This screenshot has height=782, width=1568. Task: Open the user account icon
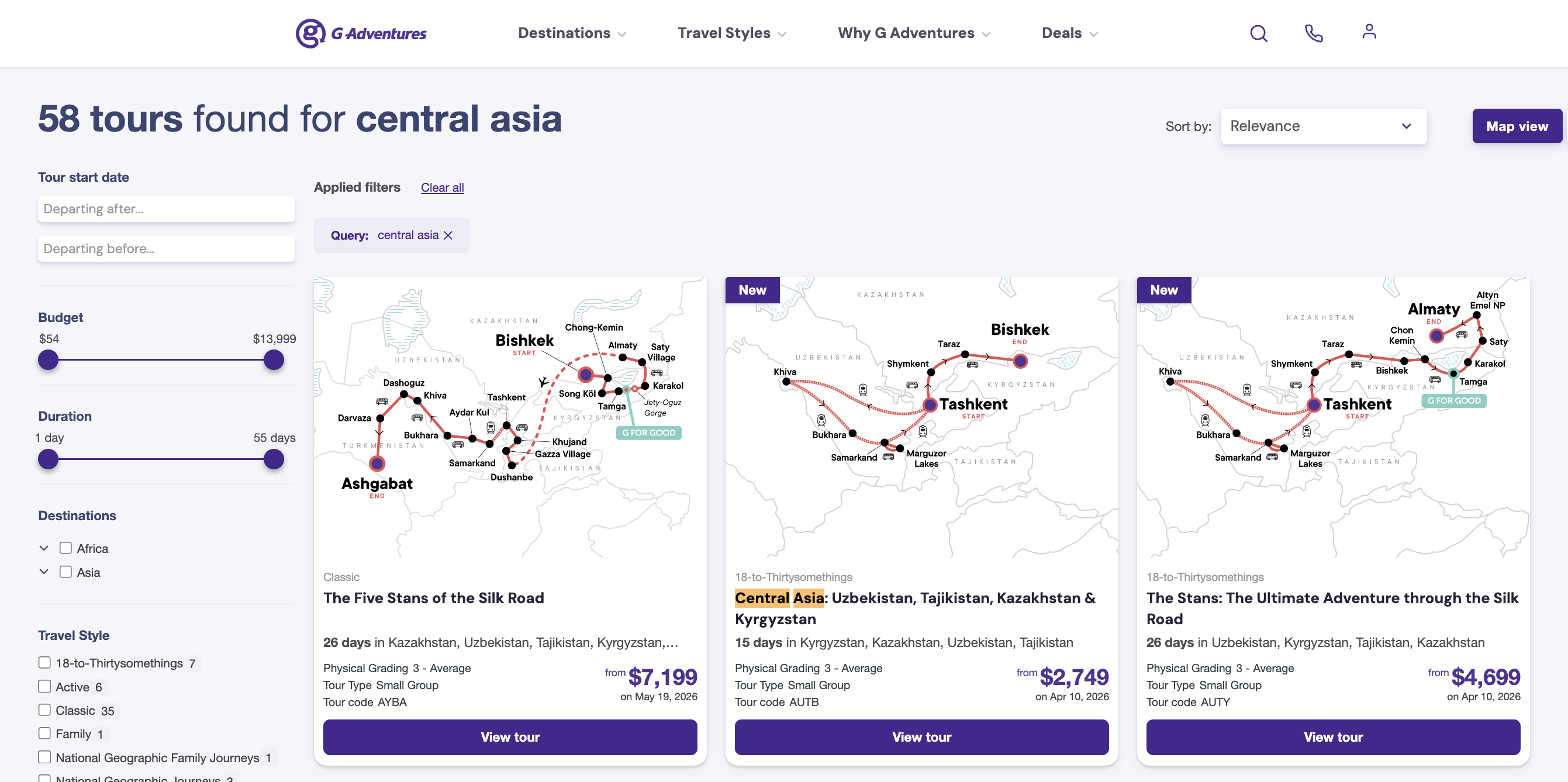pos(1369,32)
